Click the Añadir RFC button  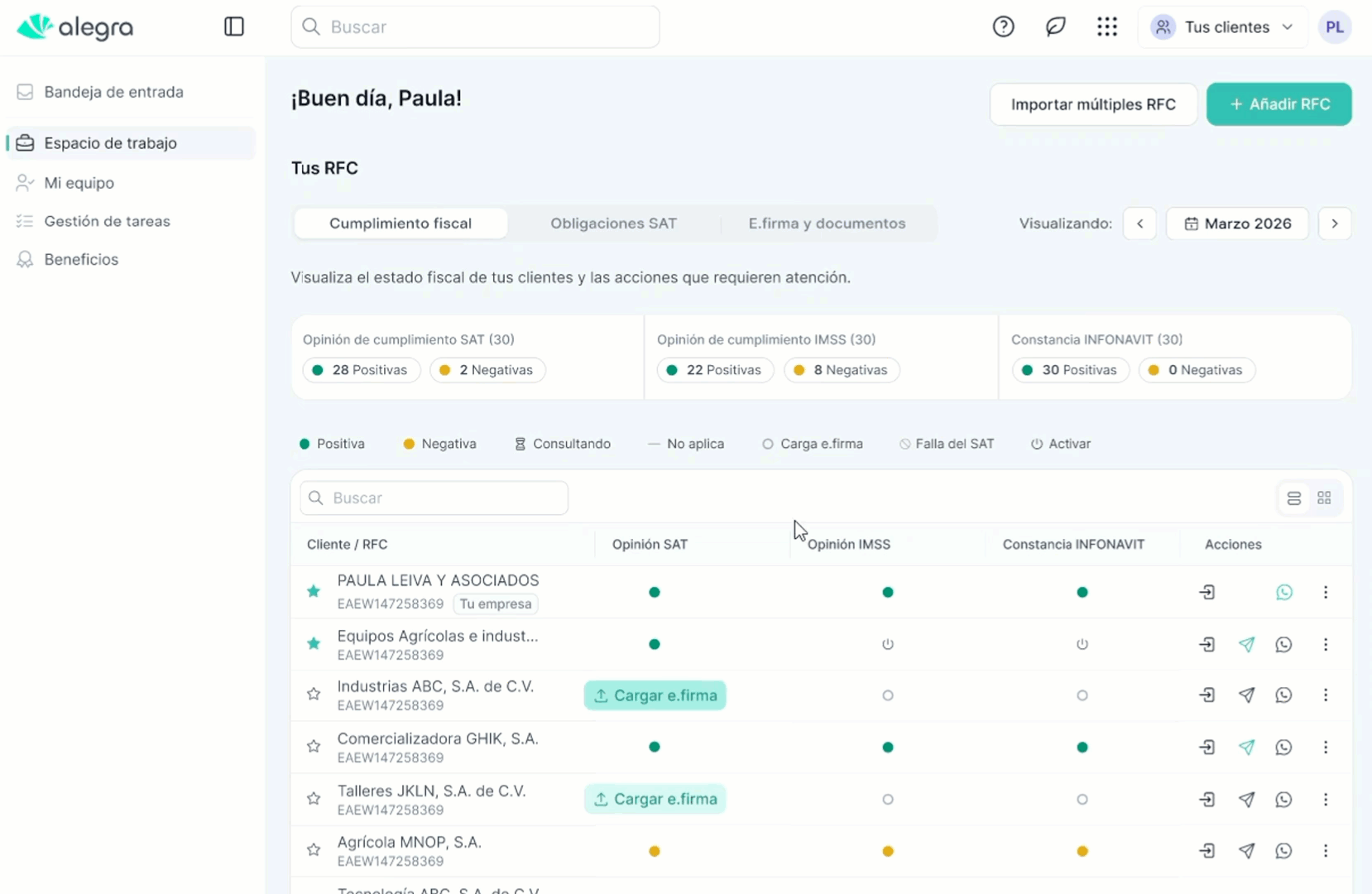(x=1278, y=104)
